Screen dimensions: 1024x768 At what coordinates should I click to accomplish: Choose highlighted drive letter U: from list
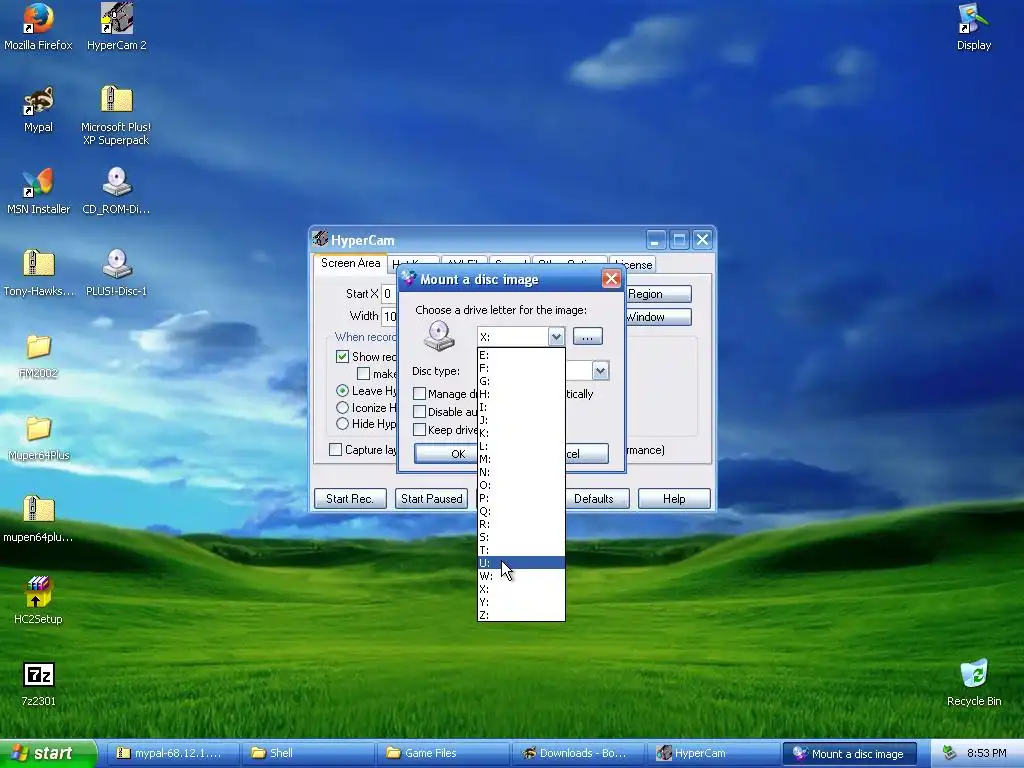pos(521,563)
